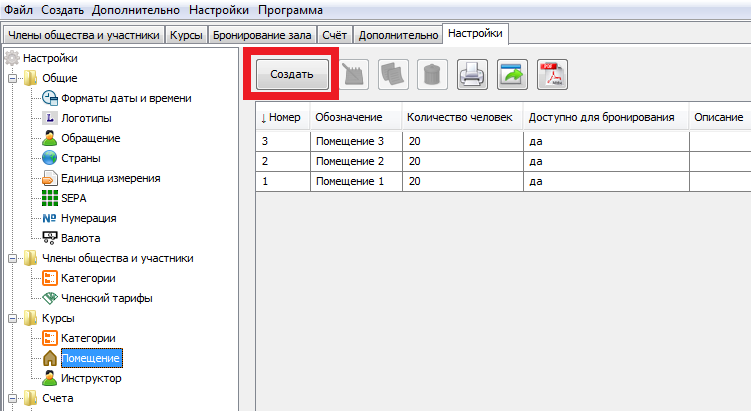751x411 pixels.
Task: Click the duplicate record toolbar icon
Action: (x=393, y=75)
